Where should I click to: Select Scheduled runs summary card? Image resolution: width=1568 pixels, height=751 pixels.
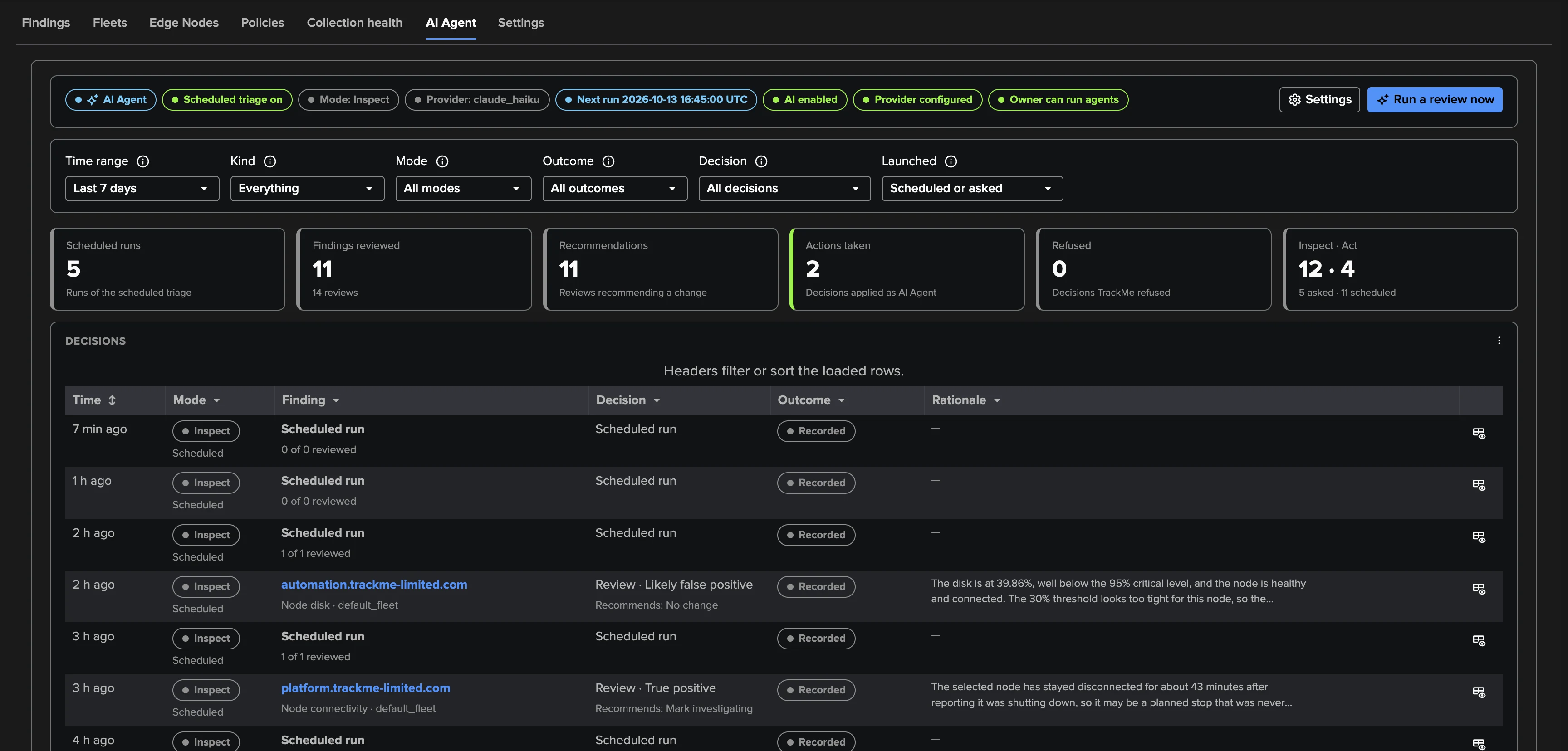168,269
